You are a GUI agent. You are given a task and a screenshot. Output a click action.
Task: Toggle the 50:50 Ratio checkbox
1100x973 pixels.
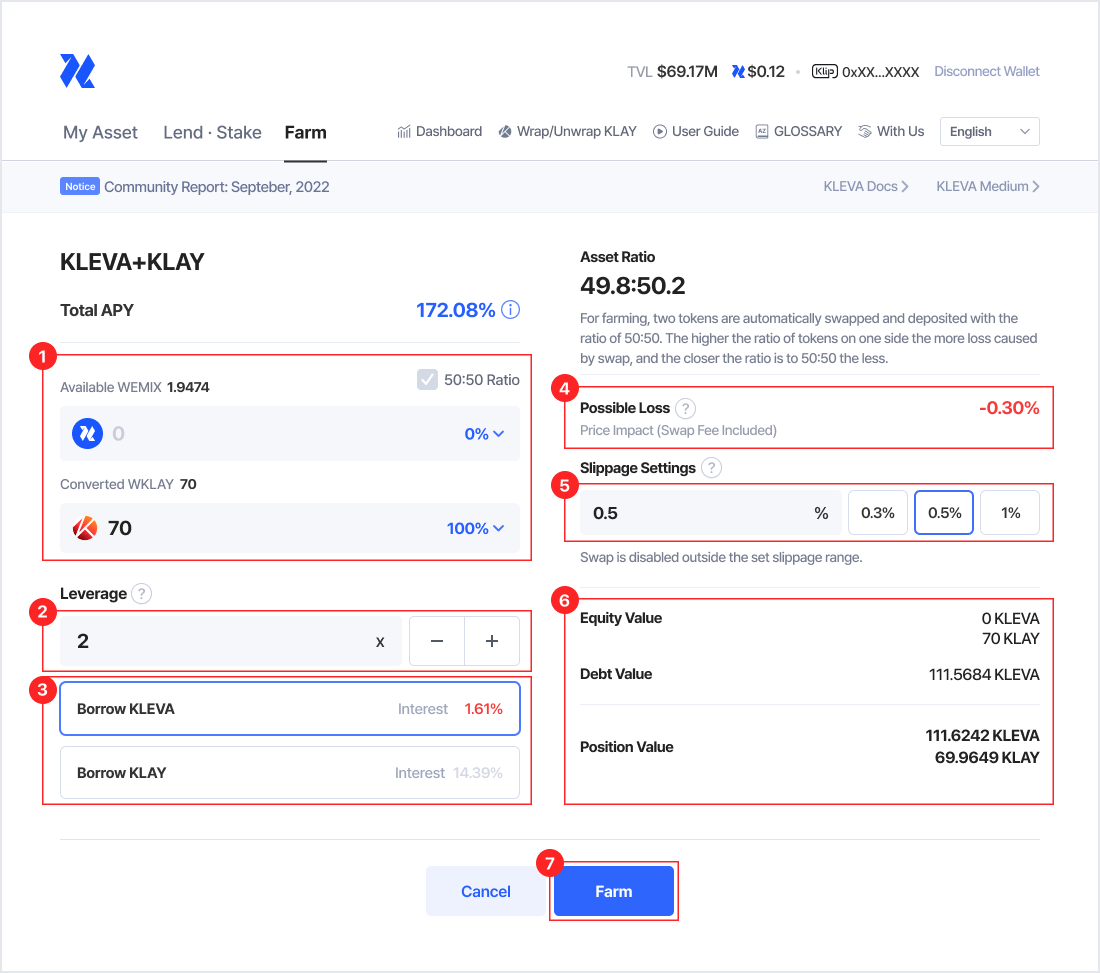(428, 380)
